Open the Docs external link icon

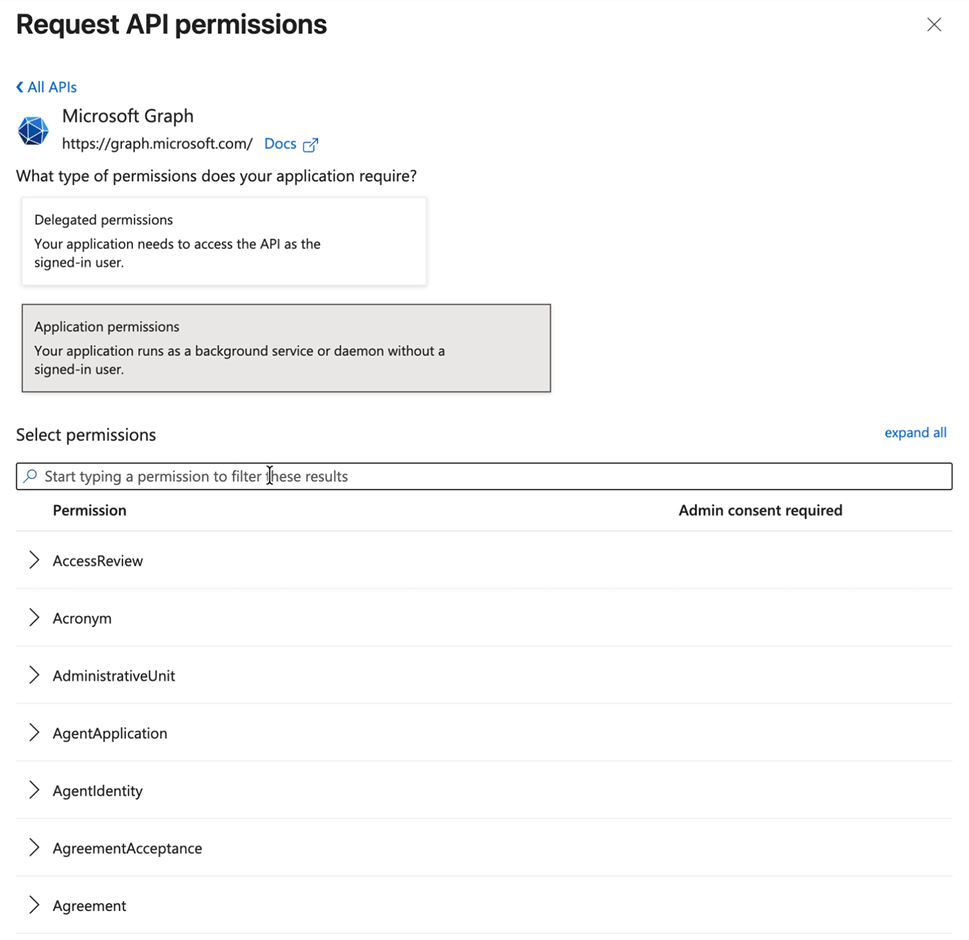[x=310, y=145]
